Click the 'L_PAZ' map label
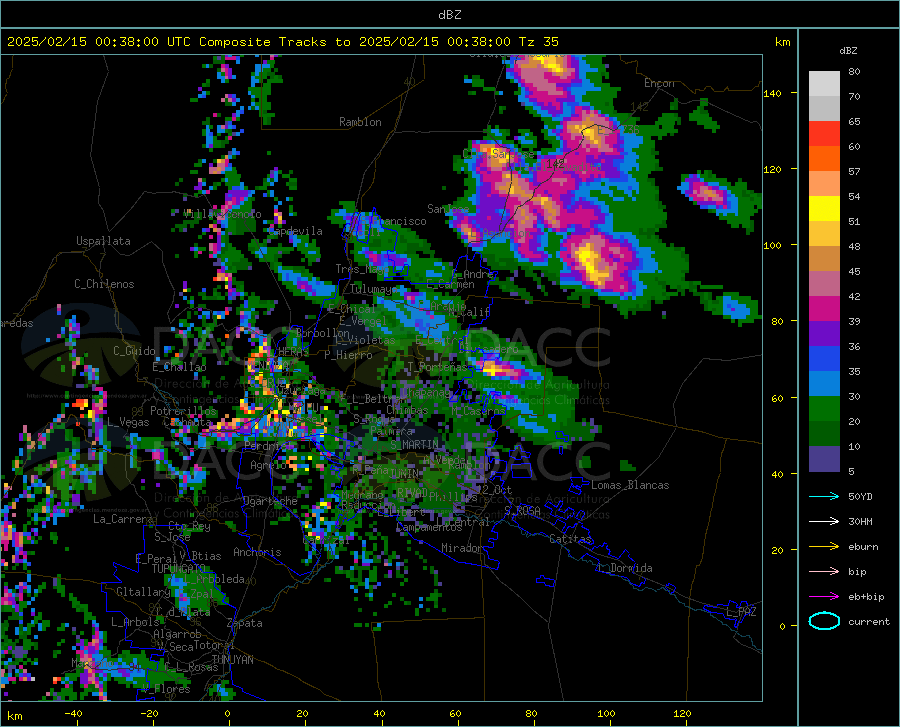The width and height of the screenshot is (900, 727). tap(741, 612)
